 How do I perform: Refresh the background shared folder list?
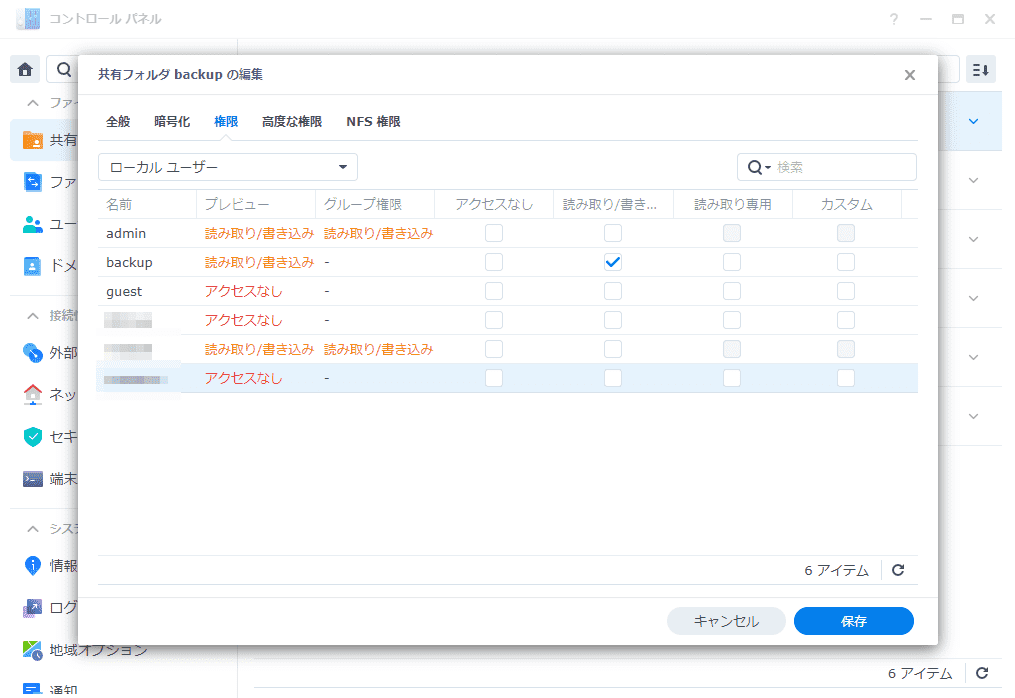tap(982, 673)
